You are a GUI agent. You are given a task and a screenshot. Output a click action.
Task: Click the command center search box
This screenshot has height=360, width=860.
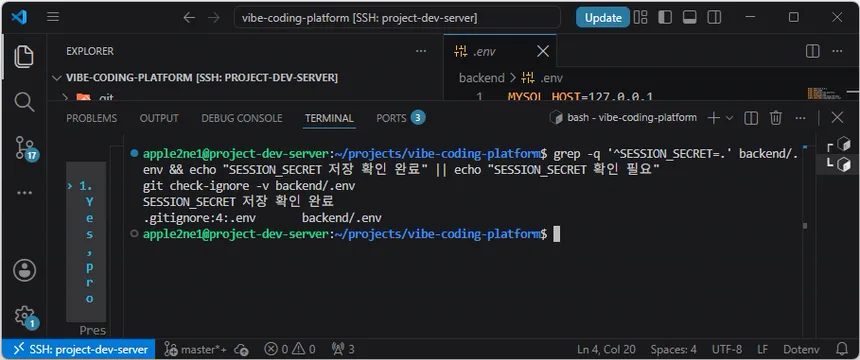coord(397,18)
